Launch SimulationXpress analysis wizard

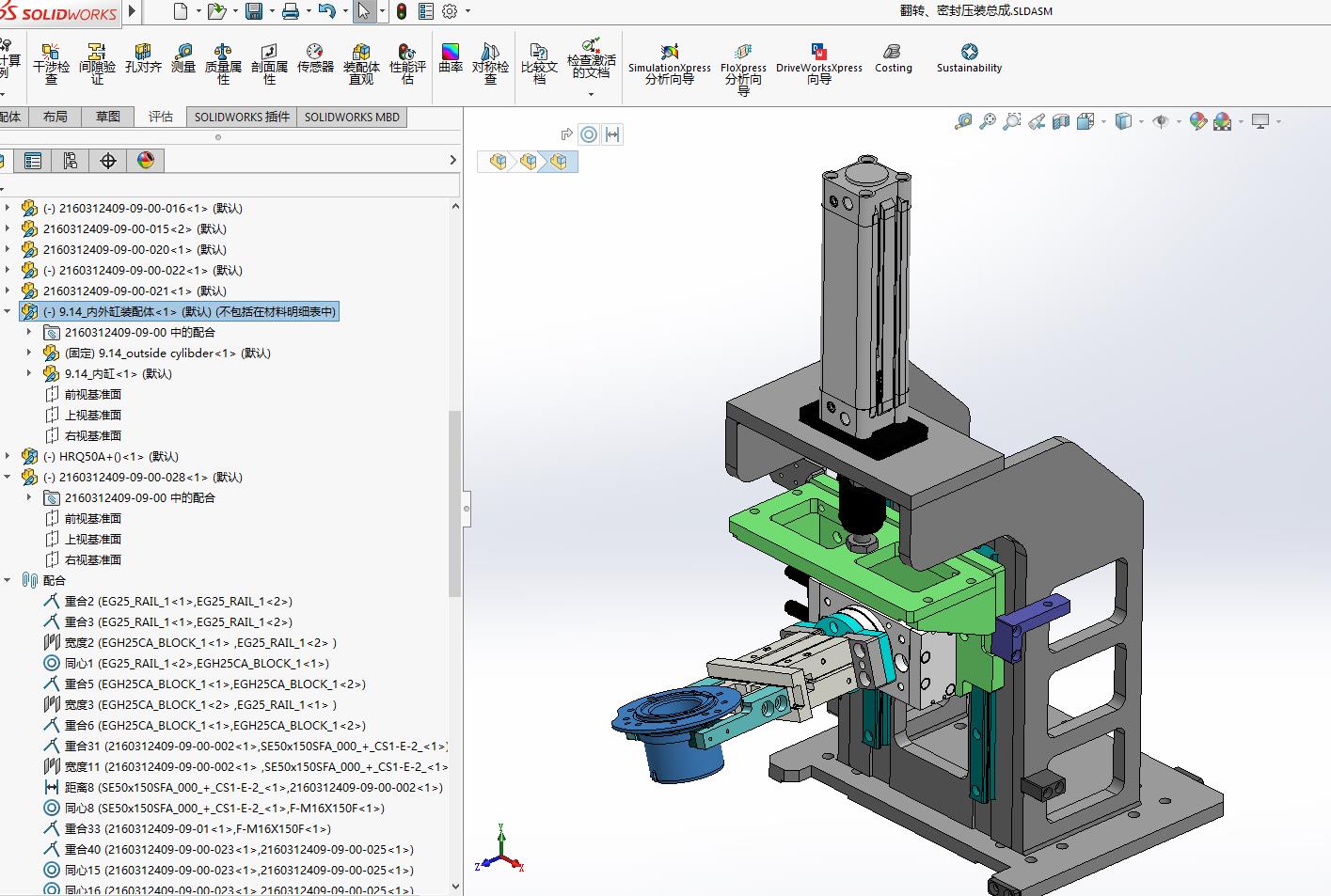pyautogui.click(x=670, y=64)
